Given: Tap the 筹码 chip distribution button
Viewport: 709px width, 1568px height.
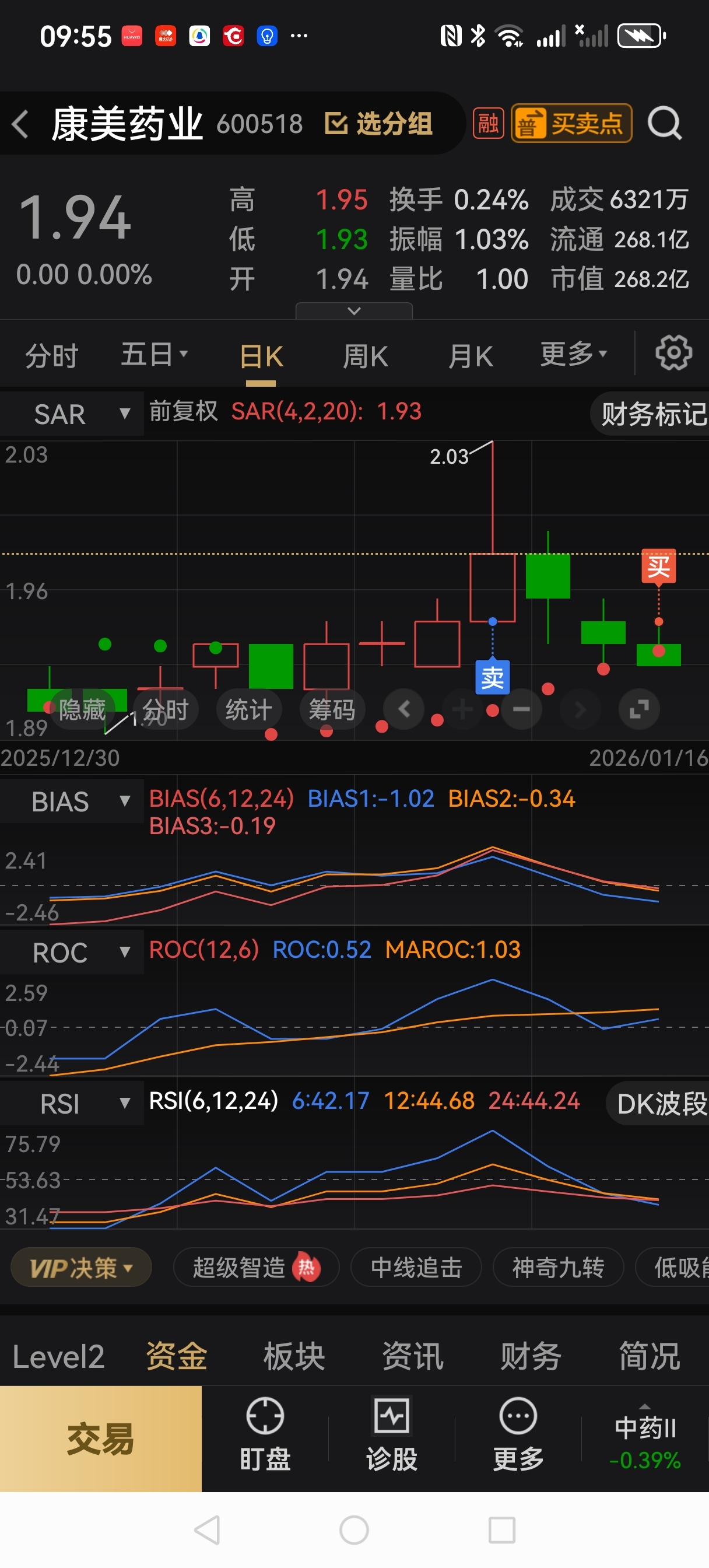Looking at the screenshot, I should pyautogui.click(x=332, y=709).
